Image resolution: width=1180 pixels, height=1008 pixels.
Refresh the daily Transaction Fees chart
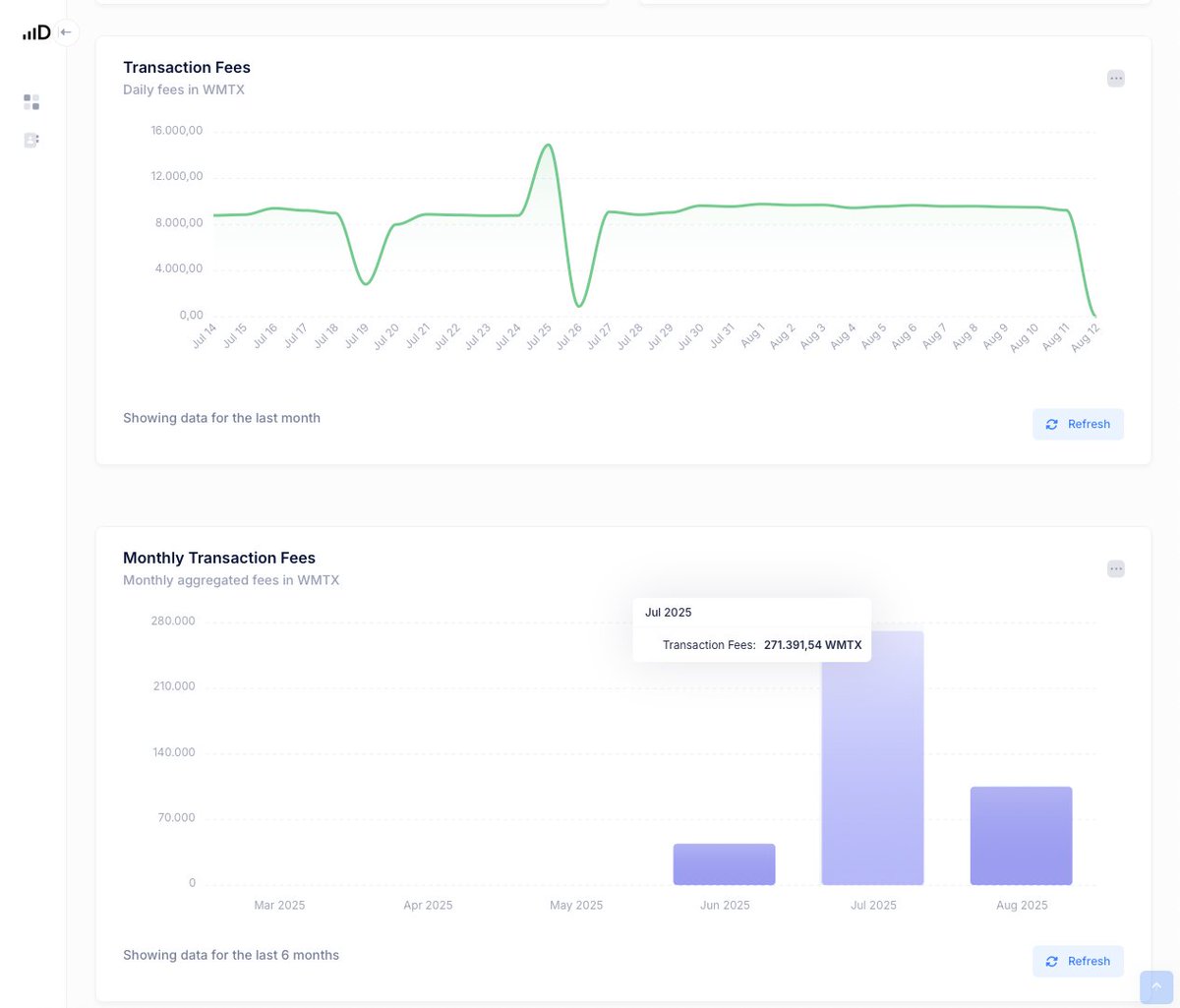1078,424
